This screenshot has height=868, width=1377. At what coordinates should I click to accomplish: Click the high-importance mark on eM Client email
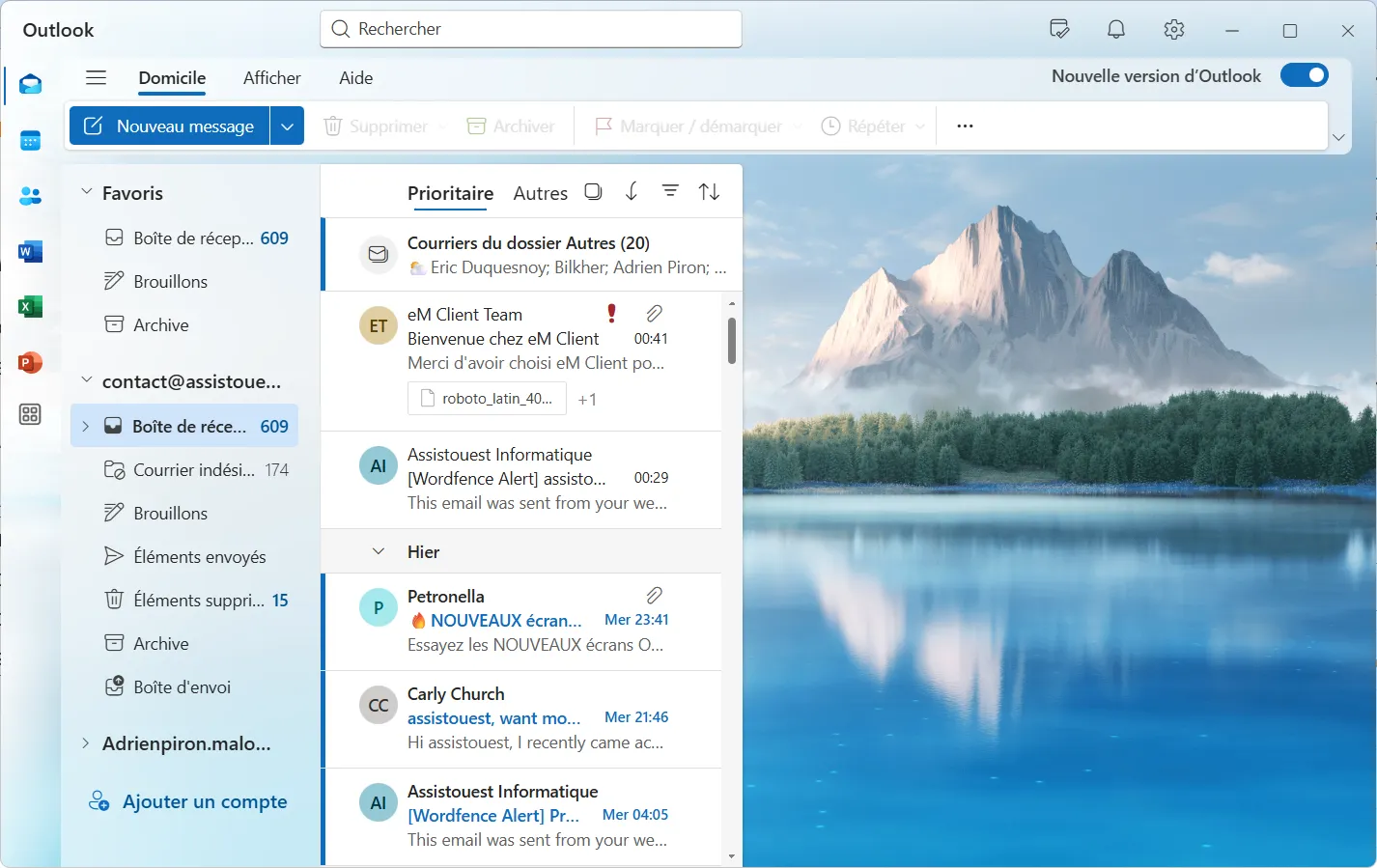tap(611, 313)
